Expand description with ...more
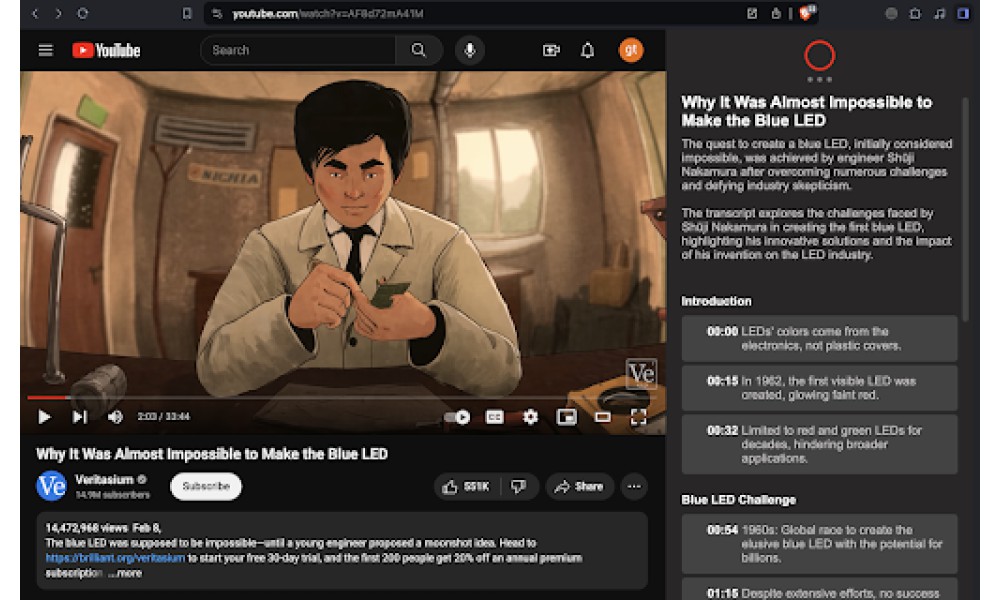 click(x=125, y=573)
